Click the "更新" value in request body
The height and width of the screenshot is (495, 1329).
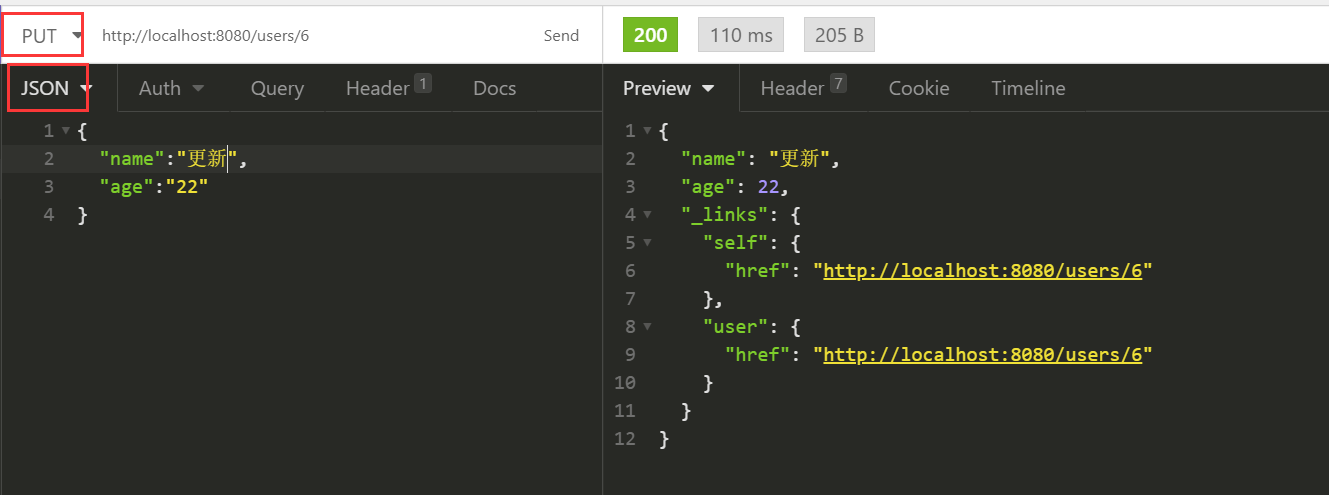[208, 159]
